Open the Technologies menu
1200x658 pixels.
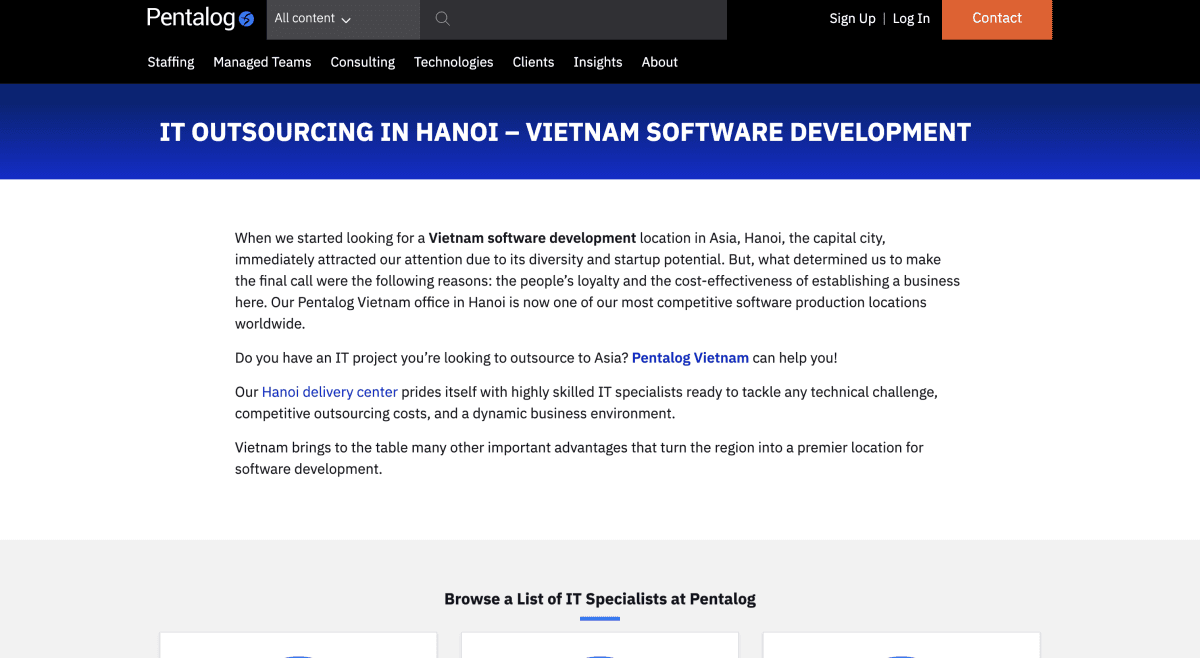(454, 62)
